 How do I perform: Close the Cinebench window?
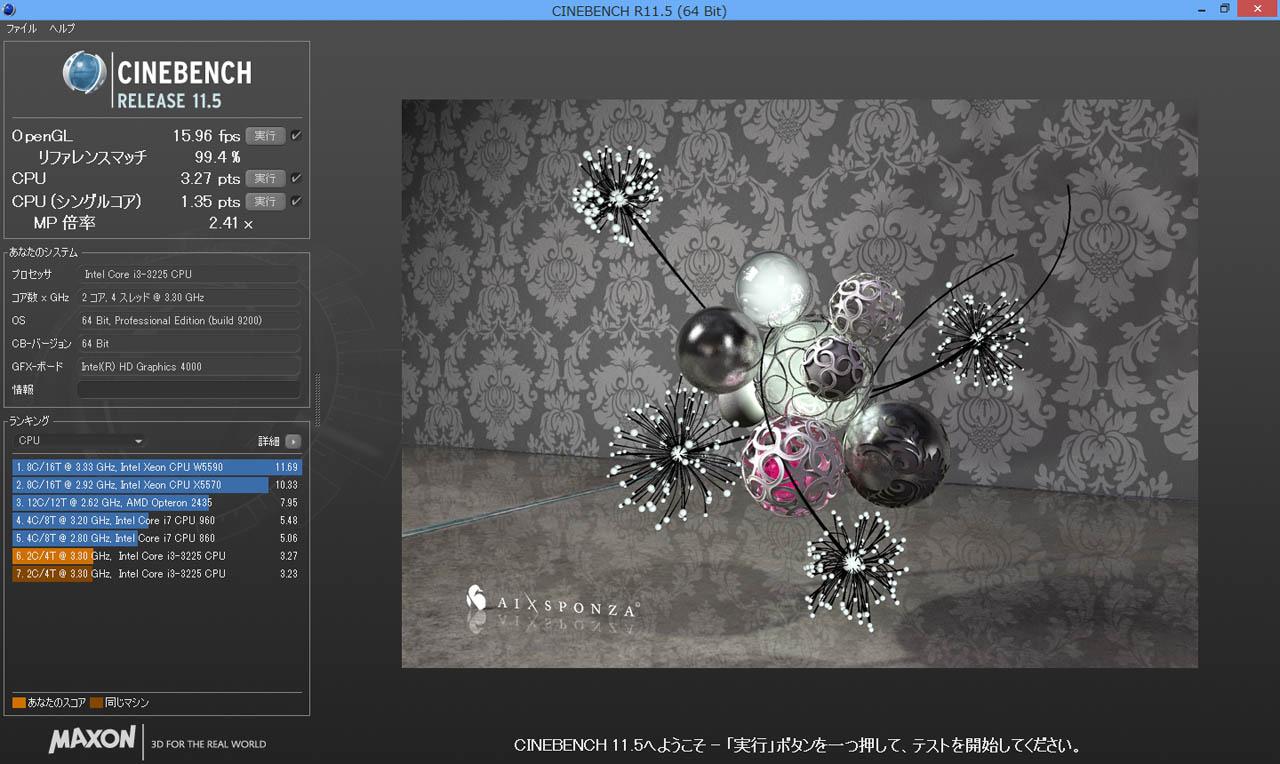[1256, 9]
